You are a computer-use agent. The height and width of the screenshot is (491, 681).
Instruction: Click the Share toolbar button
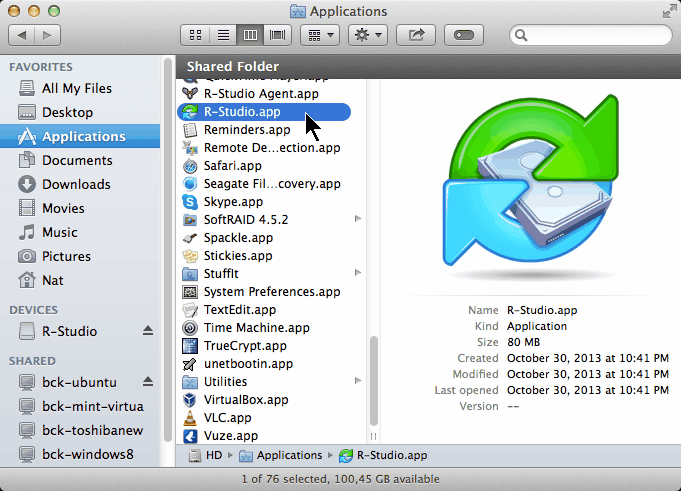(x=416, y=35)
